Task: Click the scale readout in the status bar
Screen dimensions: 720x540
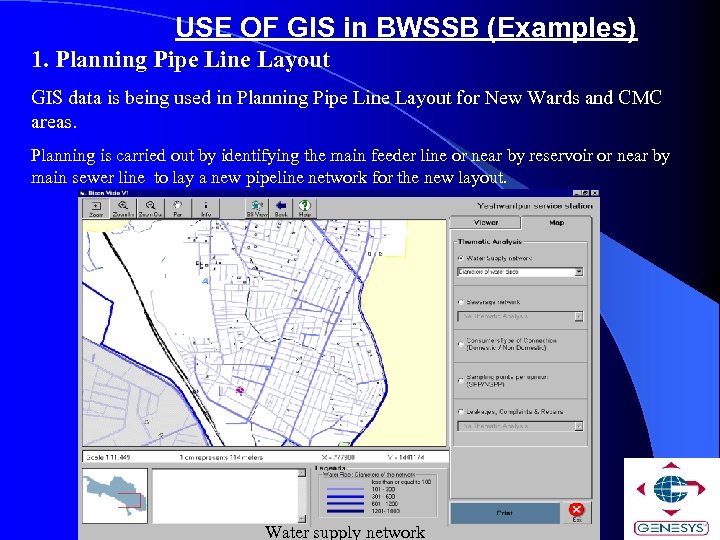Action: [x=108, y=457]
